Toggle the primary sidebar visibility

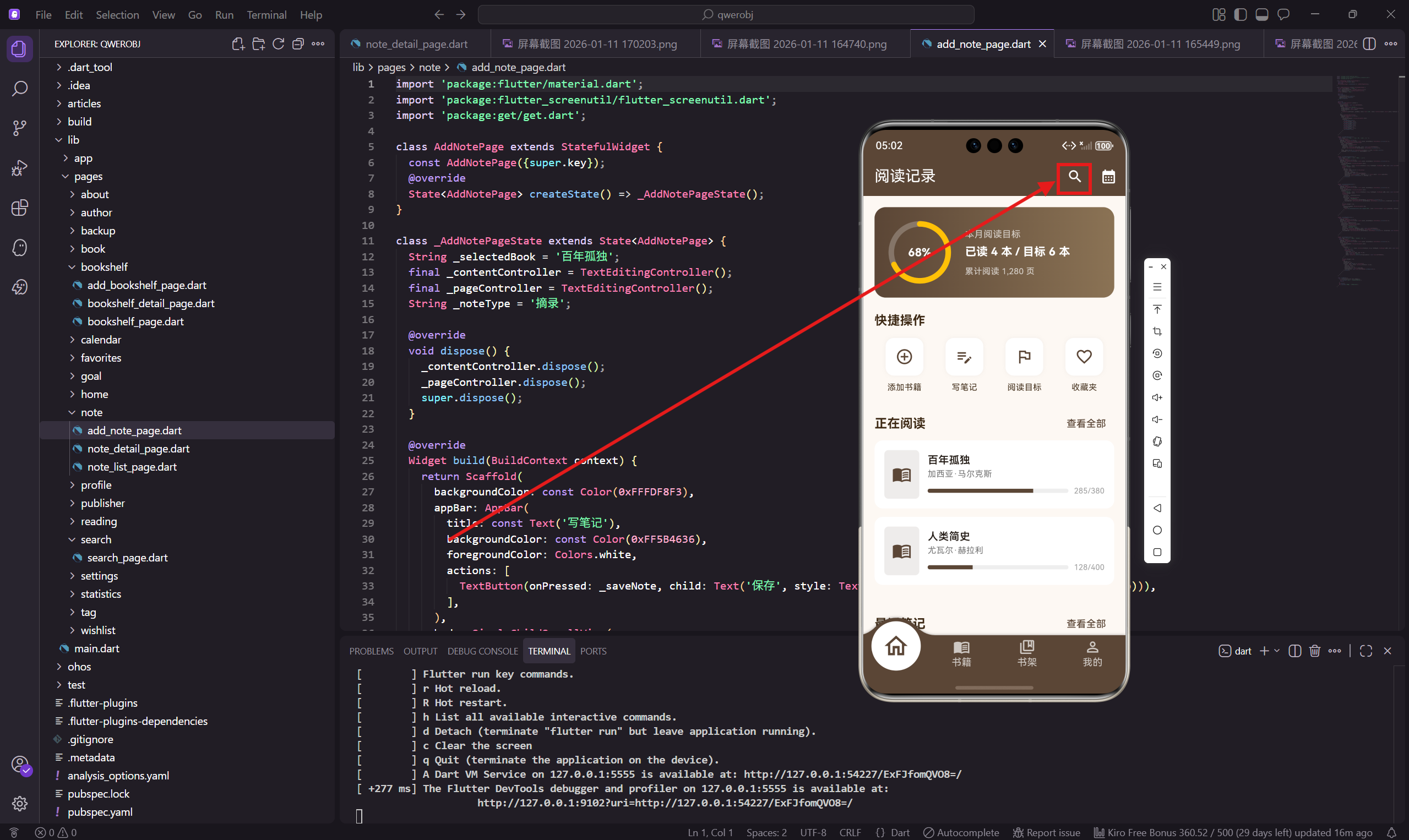click(1240, 15)
